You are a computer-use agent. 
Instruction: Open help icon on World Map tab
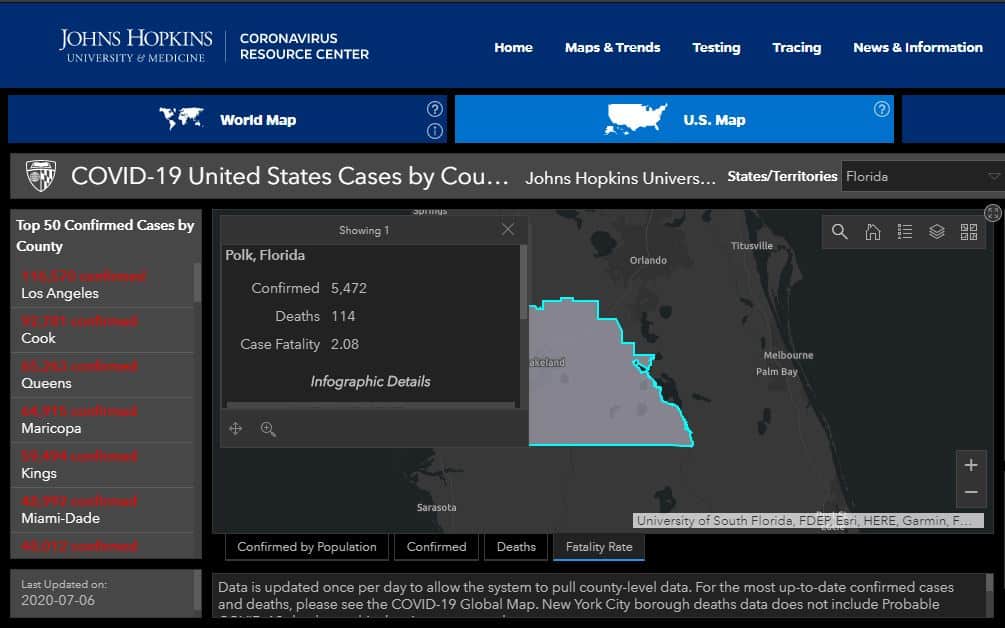pos(435,109)
